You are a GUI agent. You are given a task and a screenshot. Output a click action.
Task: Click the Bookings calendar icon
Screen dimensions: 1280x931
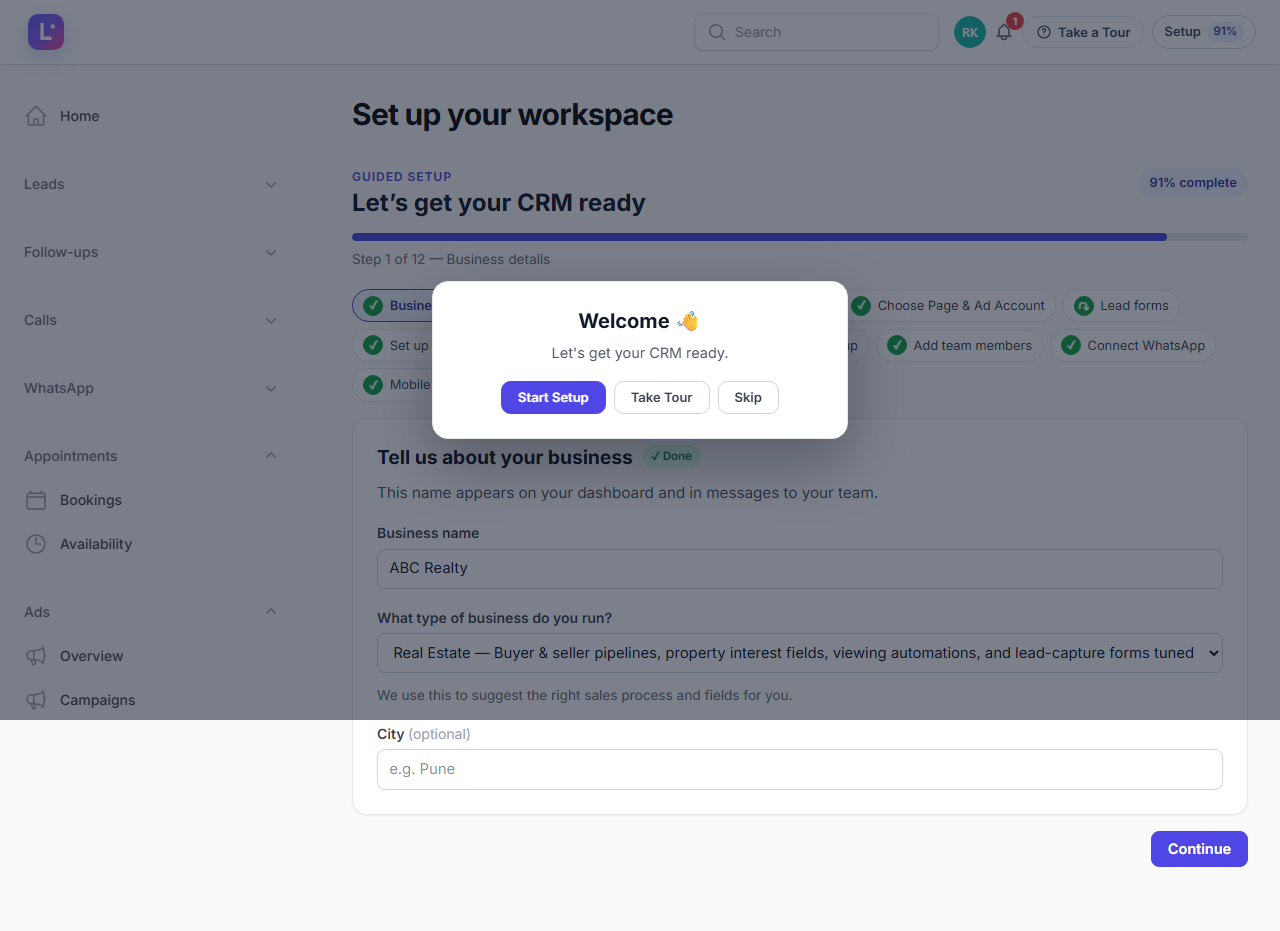click(36, 500)
